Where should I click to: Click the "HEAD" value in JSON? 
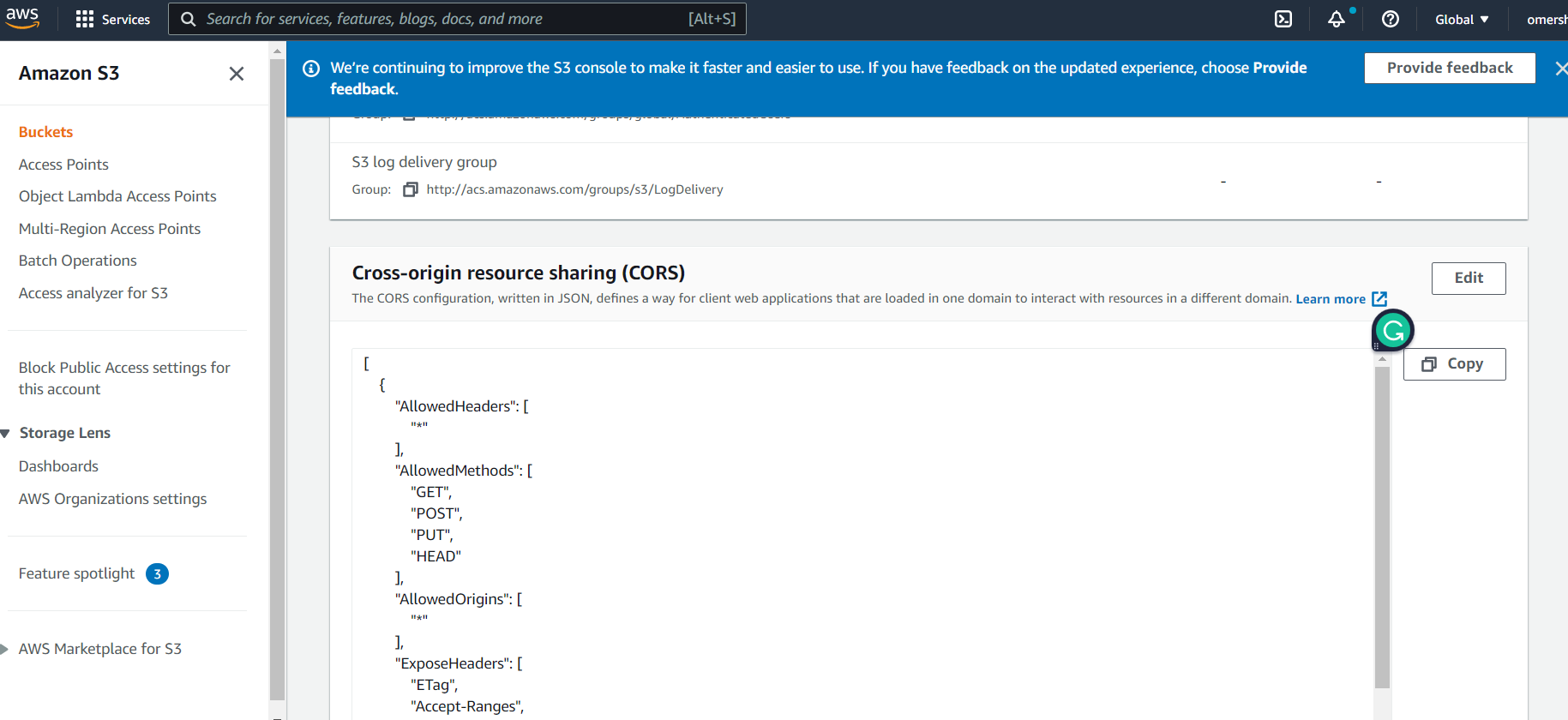coord(436,556)
